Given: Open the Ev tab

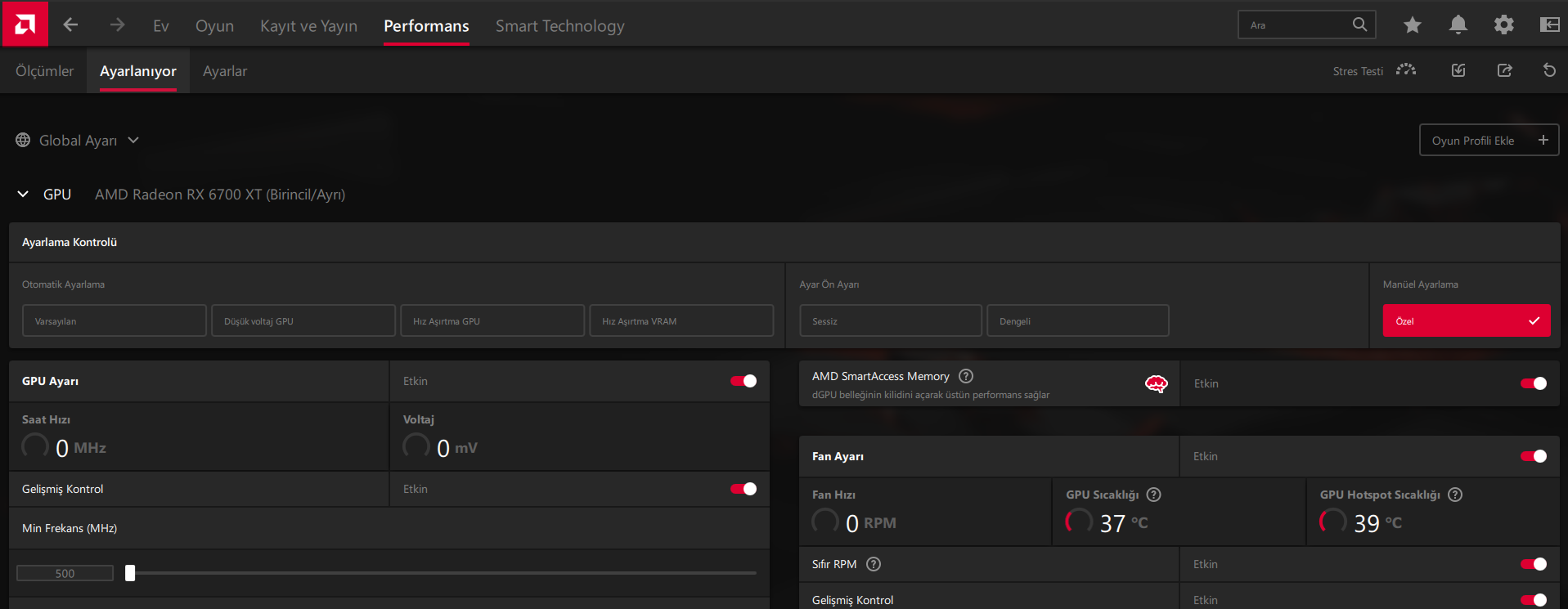Looking at the screenshot, I should pos(161,26).
